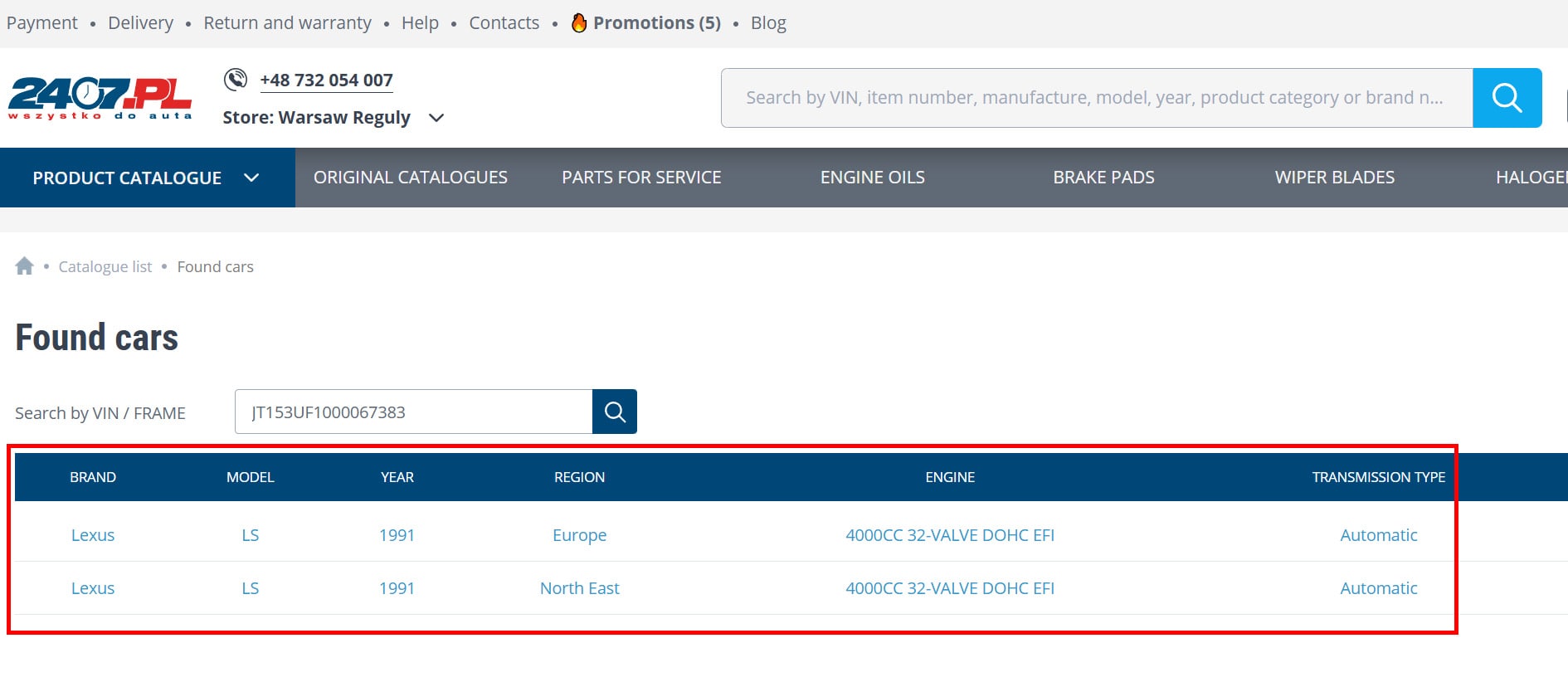Click the home breadcrumb icon
Image resolution: width=1568 pixels, height=687 pixels.
[x=24, y=266]
